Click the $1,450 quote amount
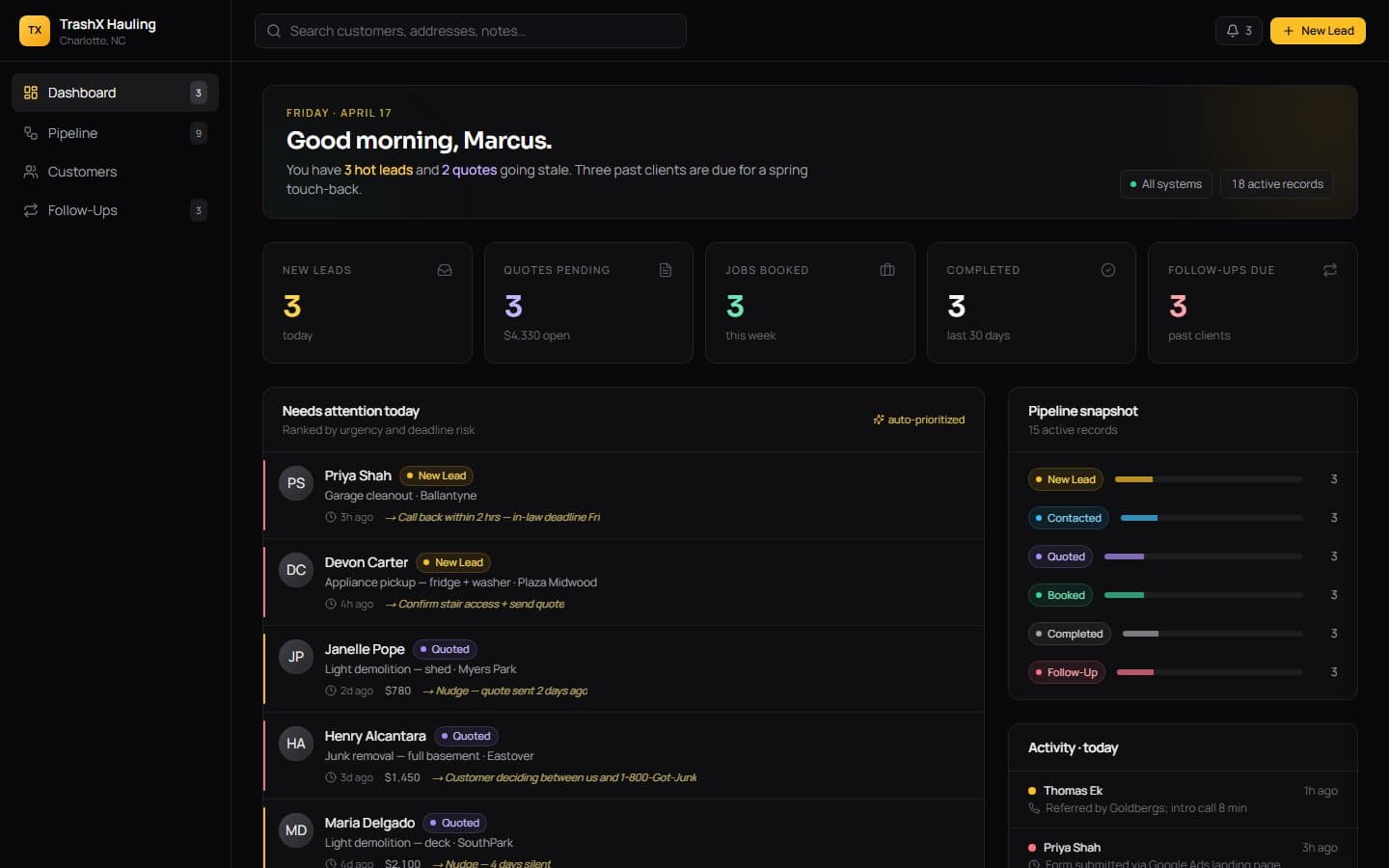This screenshot has width=1389, height=868. [x=402, y=777]
